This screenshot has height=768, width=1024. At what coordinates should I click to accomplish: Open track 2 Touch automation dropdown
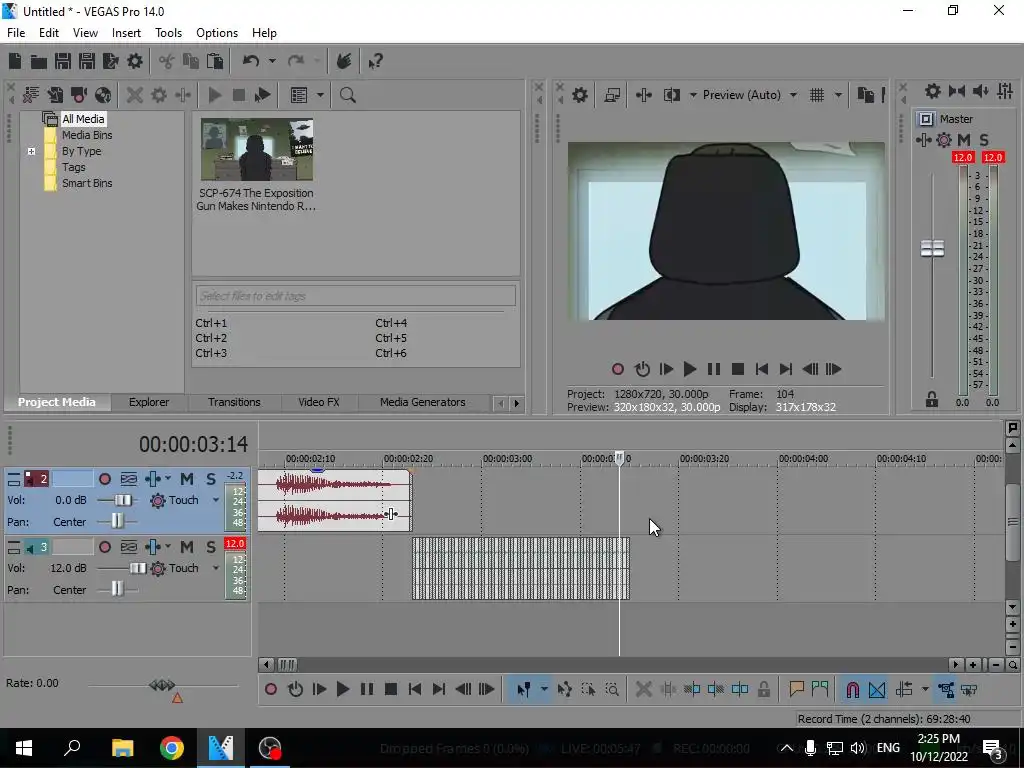(216, 500)
